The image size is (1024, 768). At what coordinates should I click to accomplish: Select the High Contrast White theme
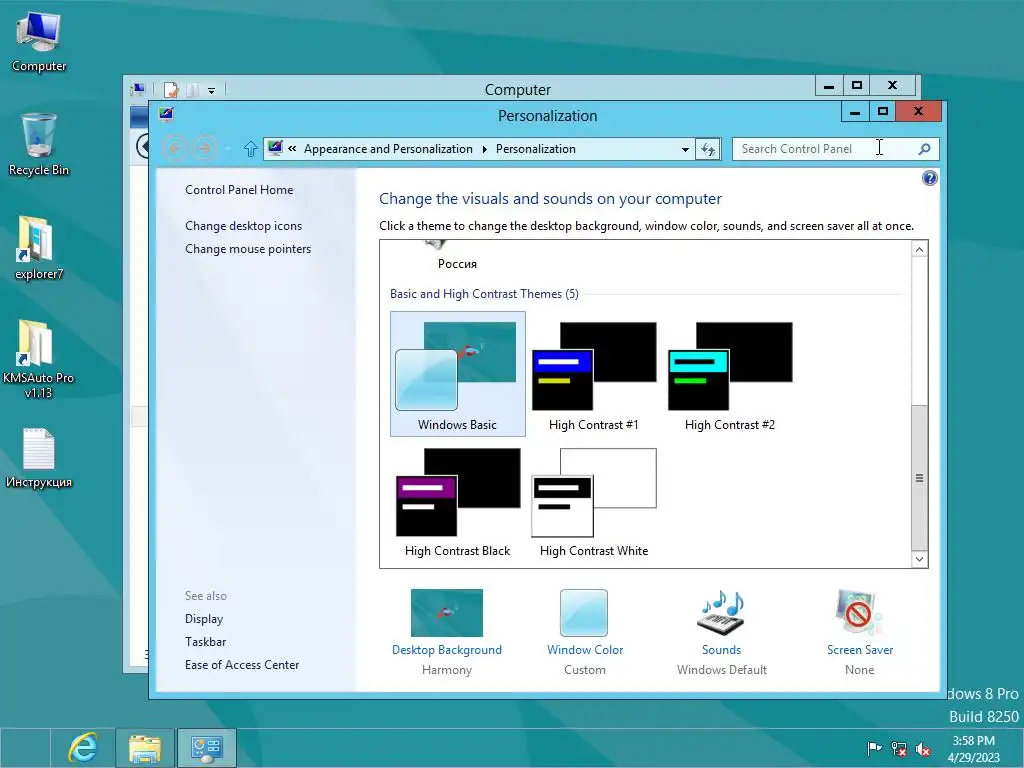tap(594, 500)
